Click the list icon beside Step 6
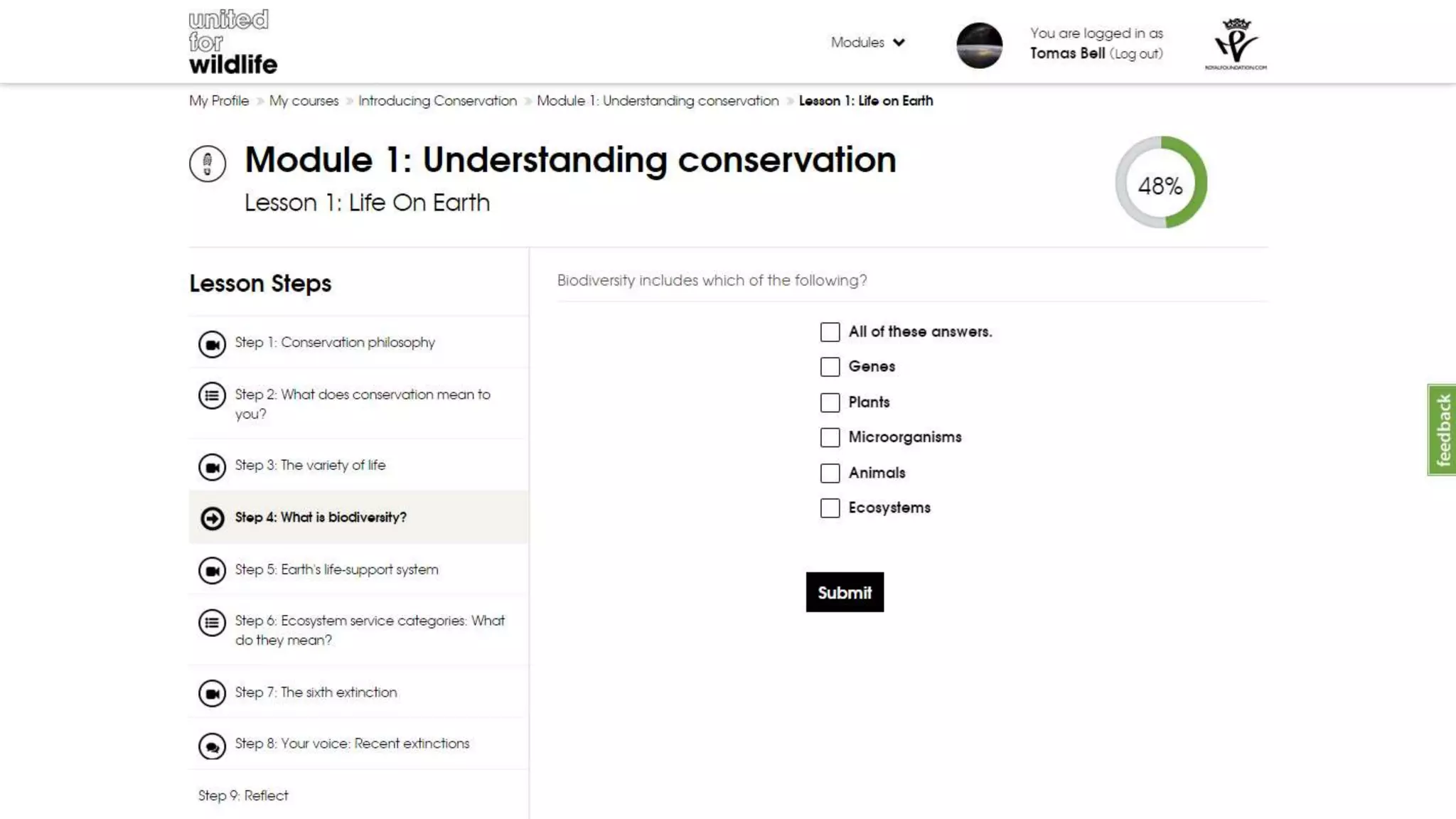 pos(212,623)
